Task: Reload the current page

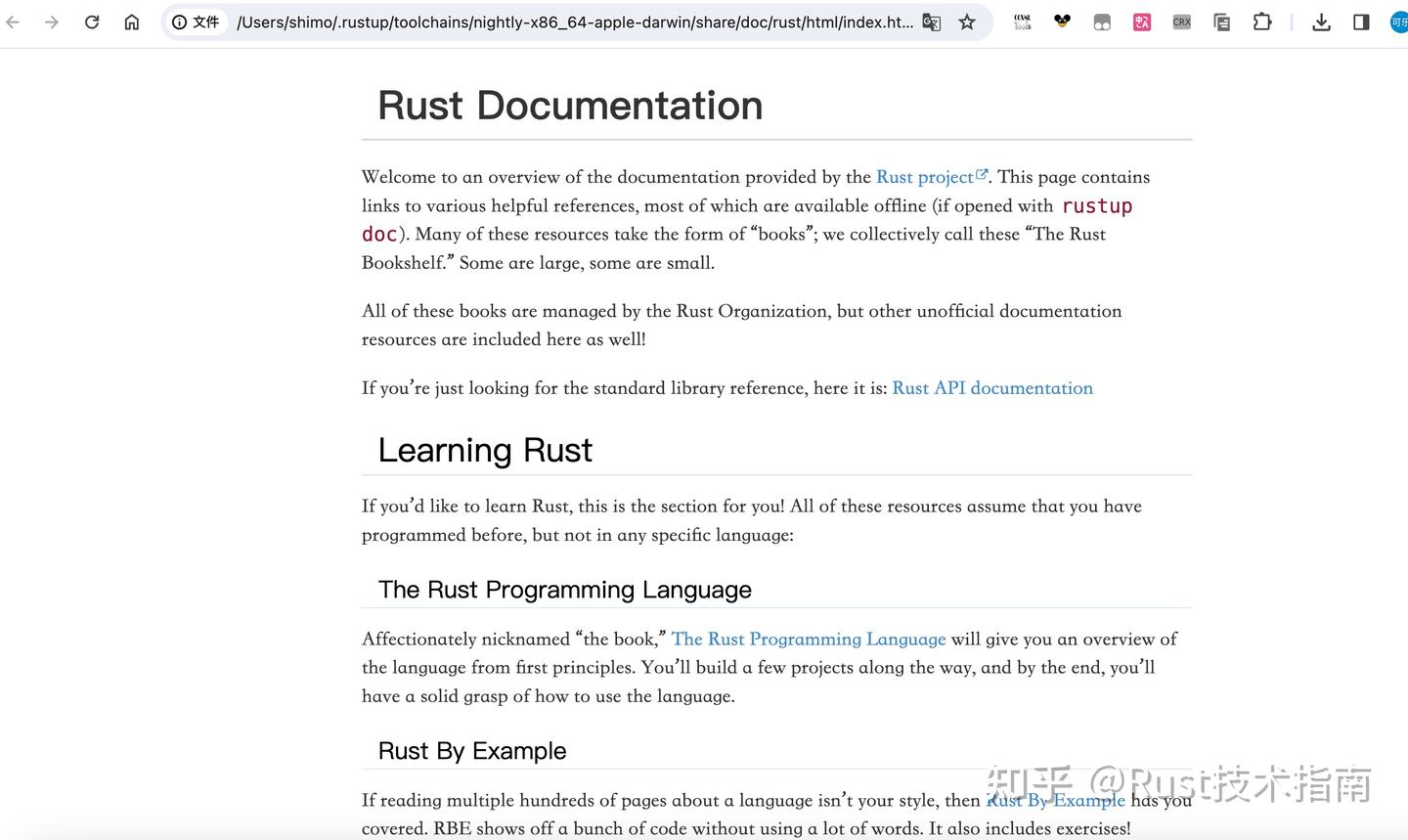Action: pos(91,22)
